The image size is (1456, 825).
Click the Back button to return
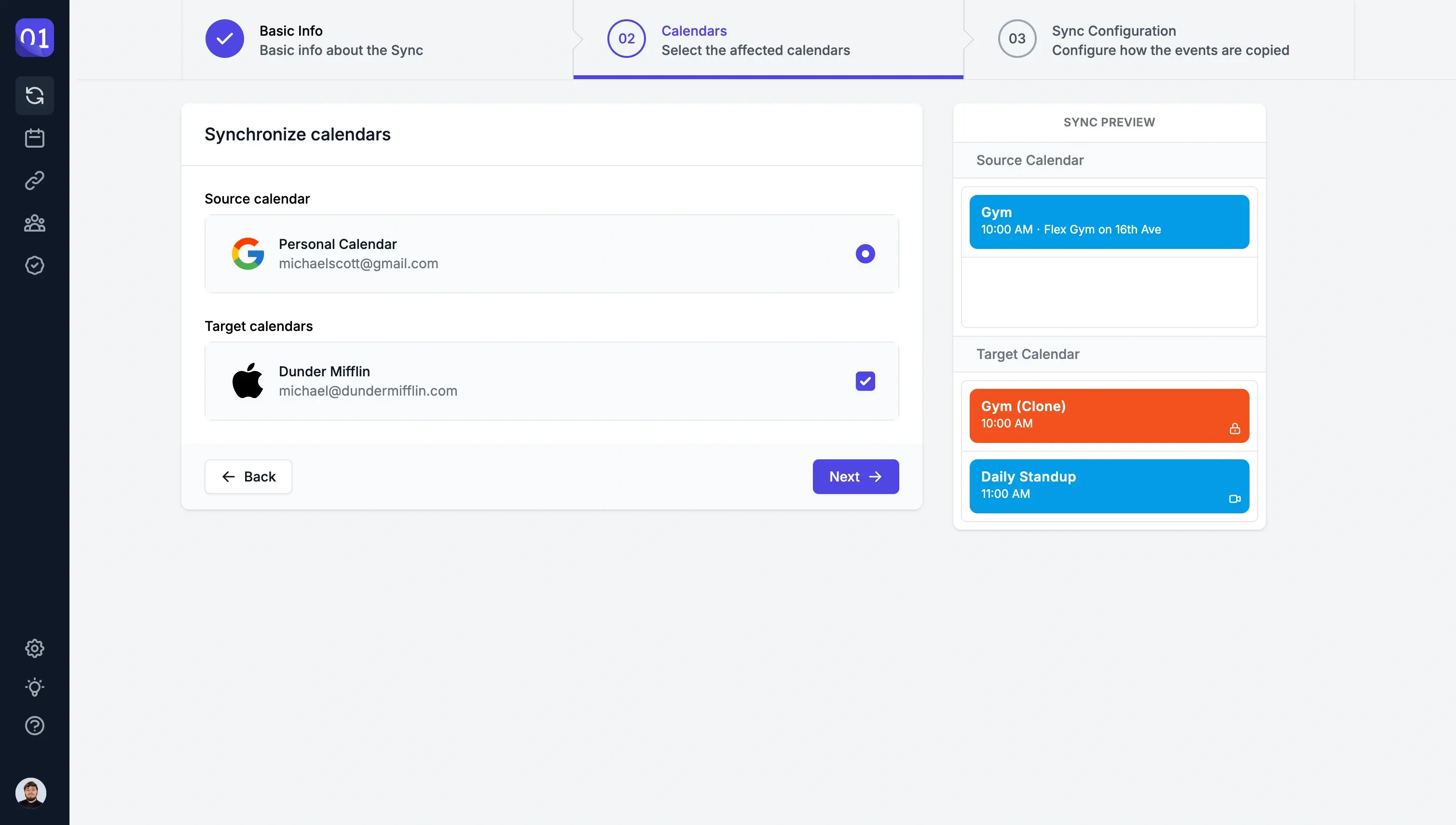[x=248, y=476]
